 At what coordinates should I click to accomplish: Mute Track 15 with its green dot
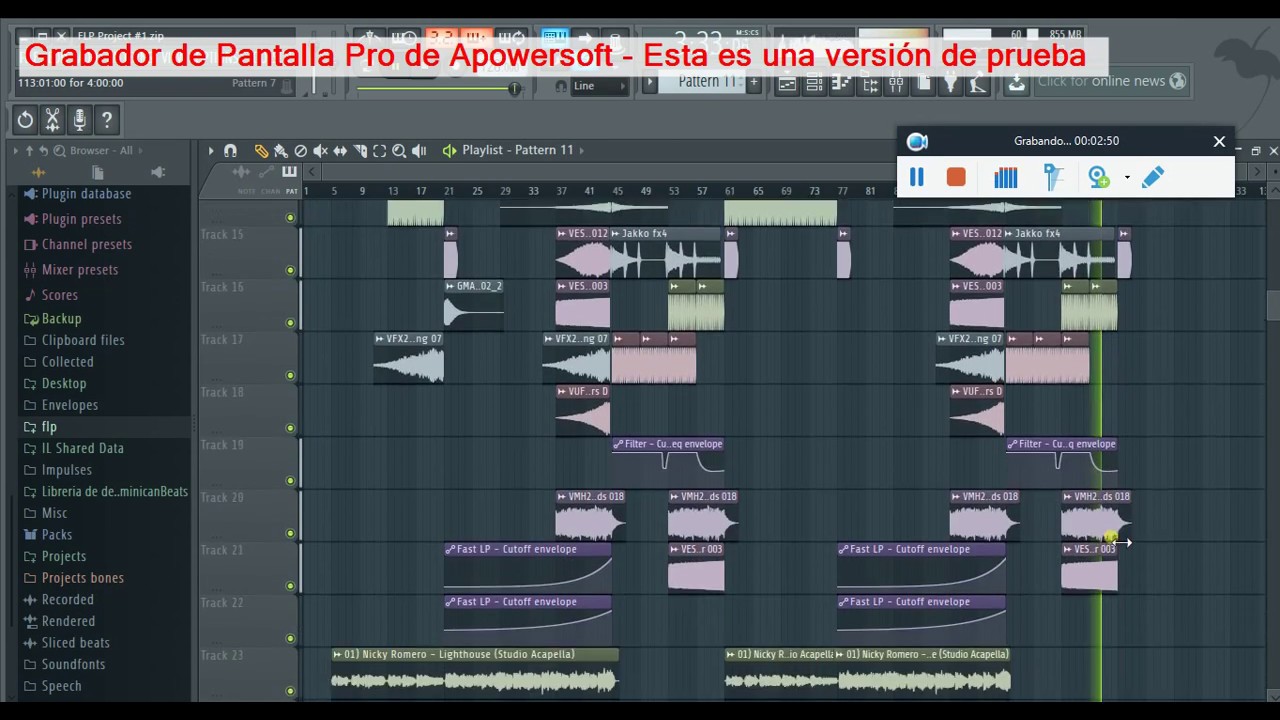click(x=290, y=270)
